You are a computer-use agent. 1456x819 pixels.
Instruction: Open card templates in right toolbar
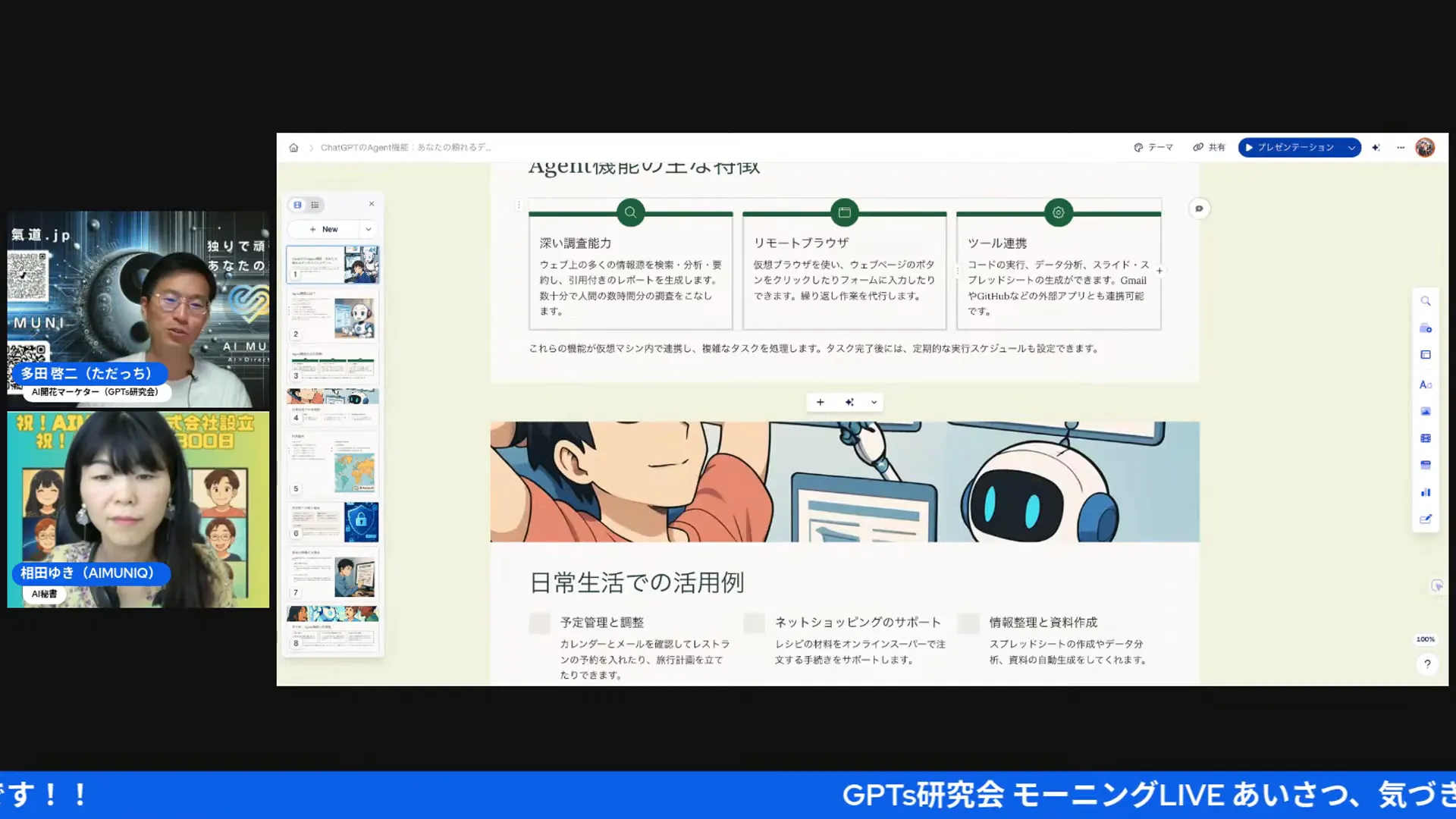point(1426,328)
